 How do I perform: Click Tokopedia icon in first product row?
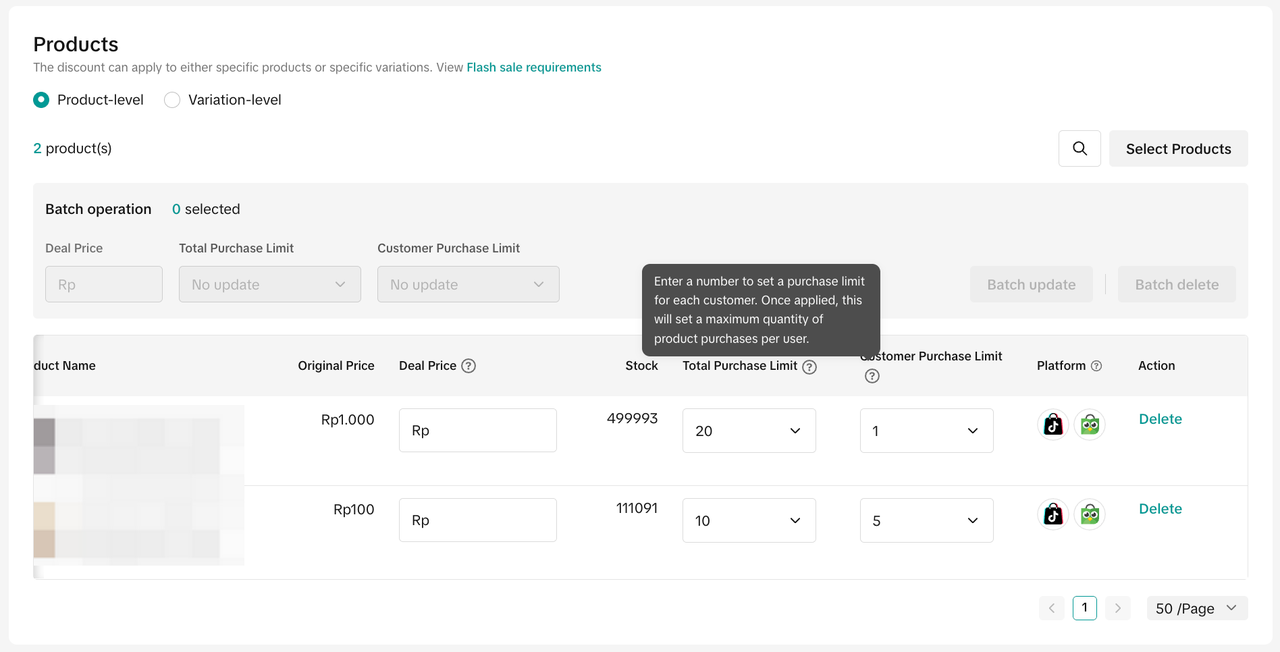tap(1089, 425)
